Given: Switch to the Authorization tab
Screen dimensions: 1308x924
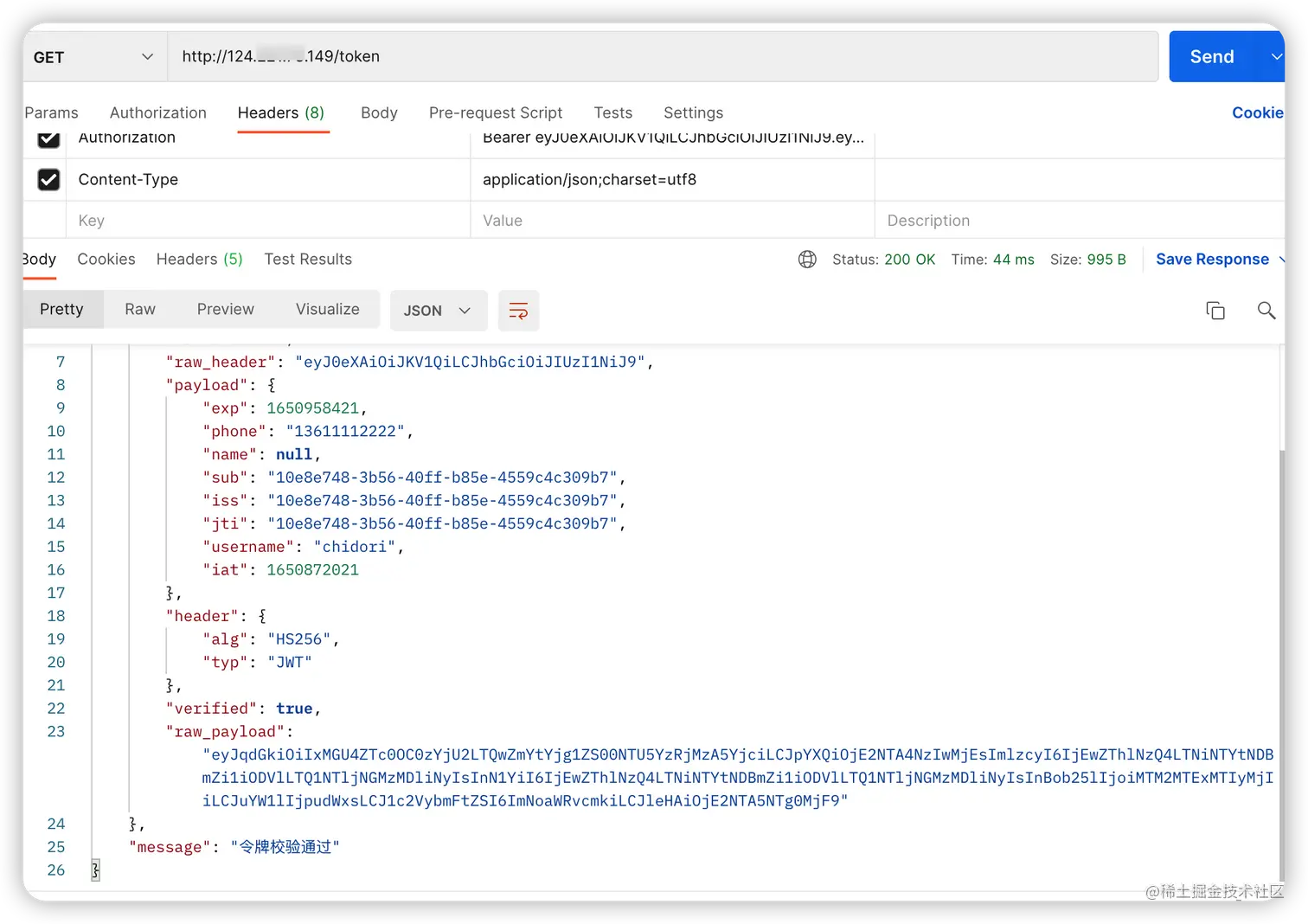Looking at the screenshot, I should point(158,112).
